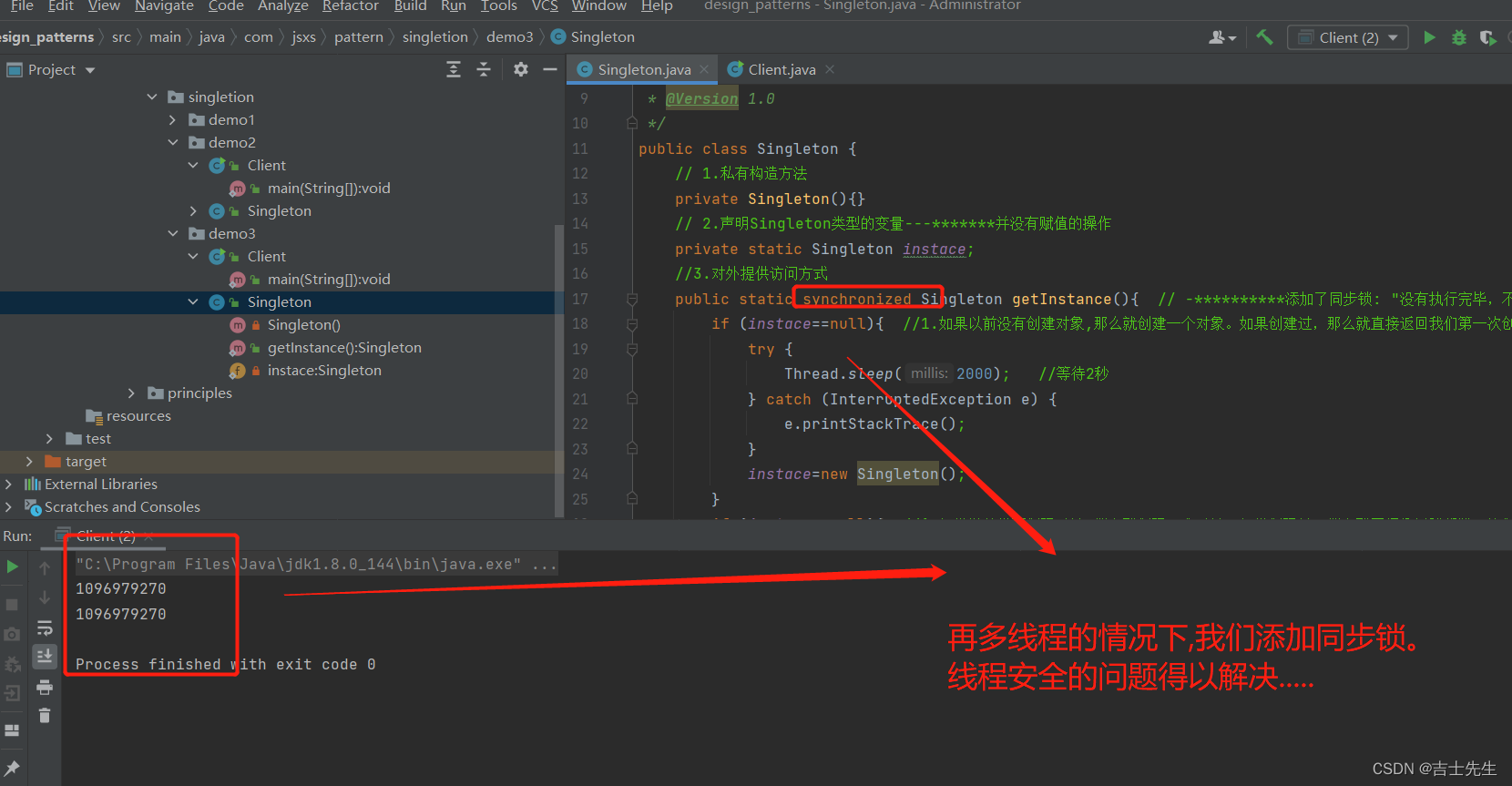Viewport: 1512px width, 786px height.
Task: Click the Build hammer icon
Action: (1264, 37)
